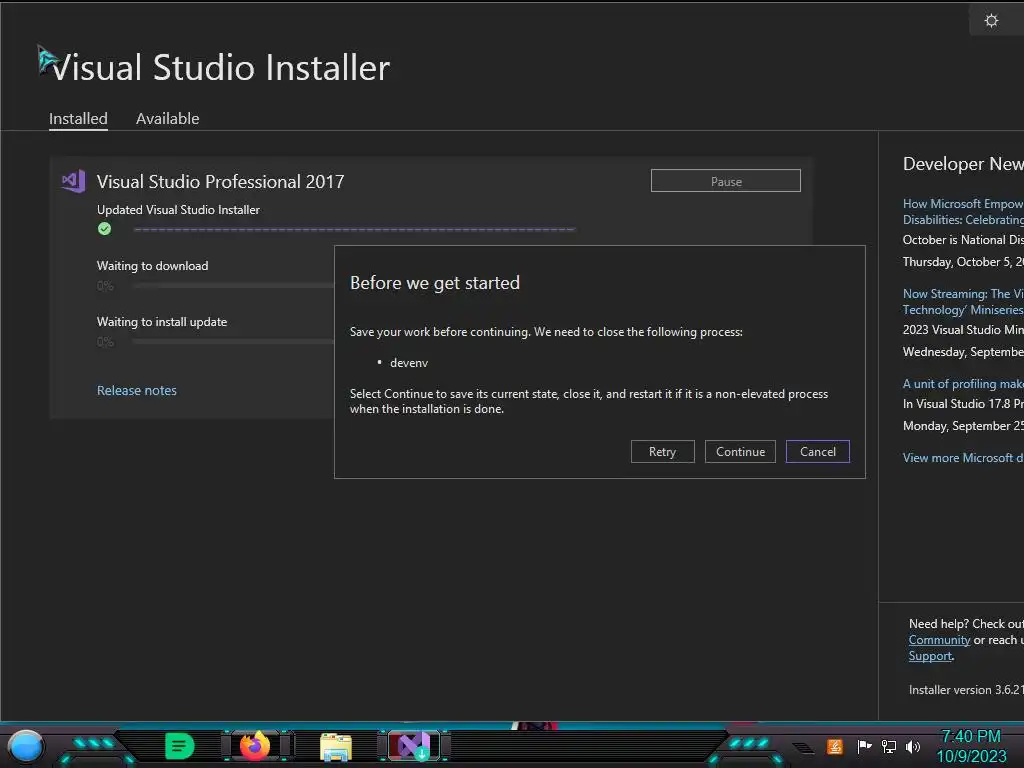Open the Action Center flag tray icon
This screenshot has height=768, width=1024.
[x=864, y=746]
